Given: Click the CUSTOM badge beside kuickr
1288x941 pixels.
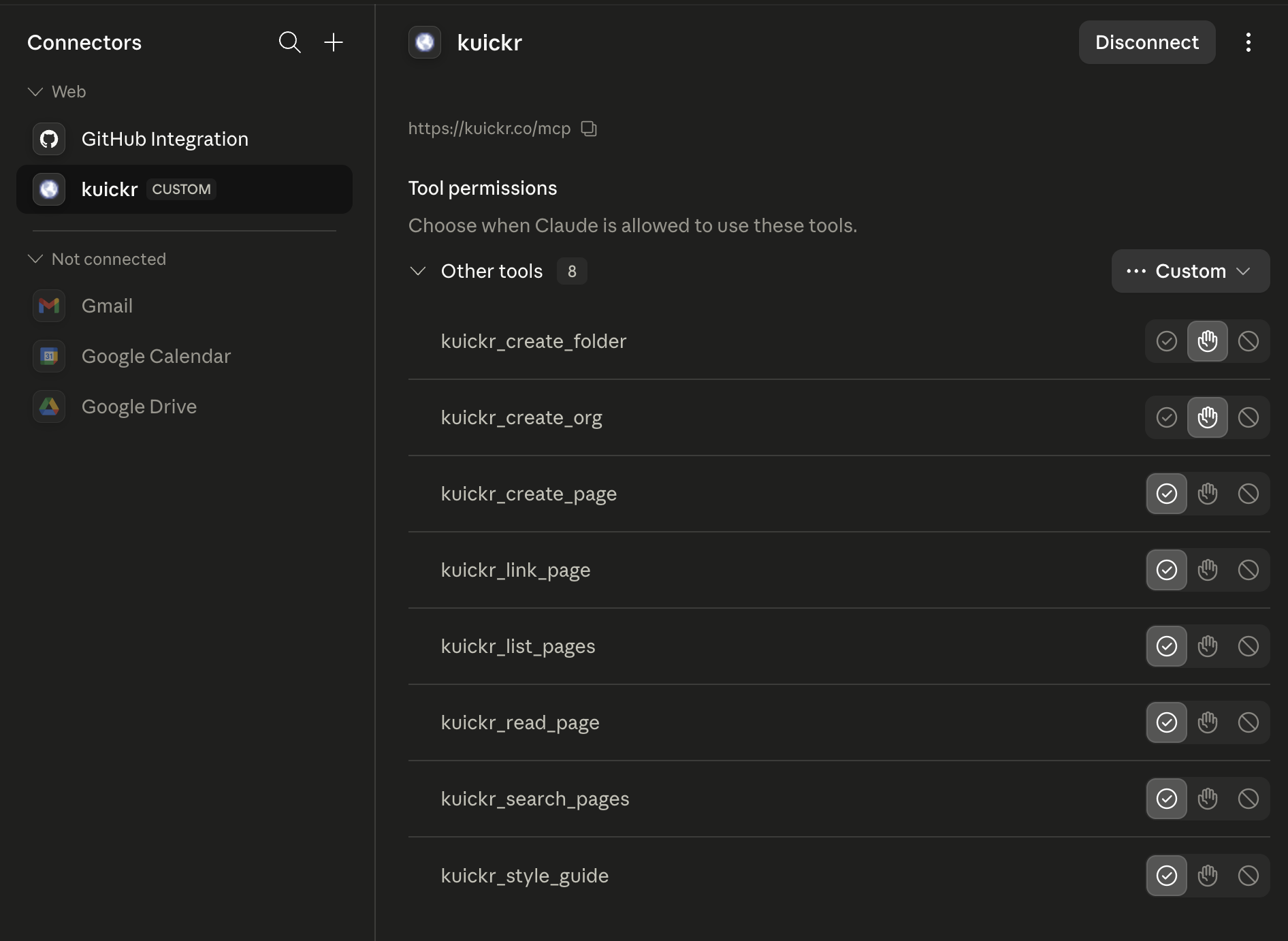Looking at the screenshot, I should pyautogui.click(x=181, y=189).
